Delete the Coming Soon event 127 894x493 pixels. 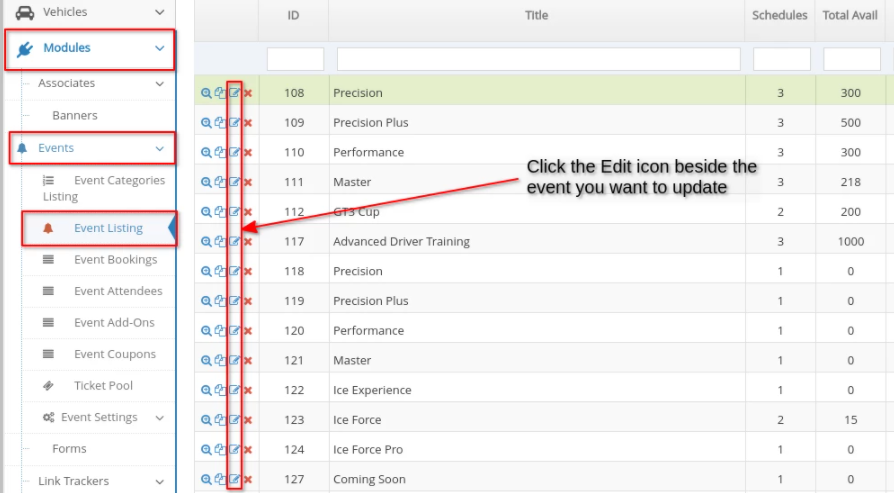(x=248, y=479)
